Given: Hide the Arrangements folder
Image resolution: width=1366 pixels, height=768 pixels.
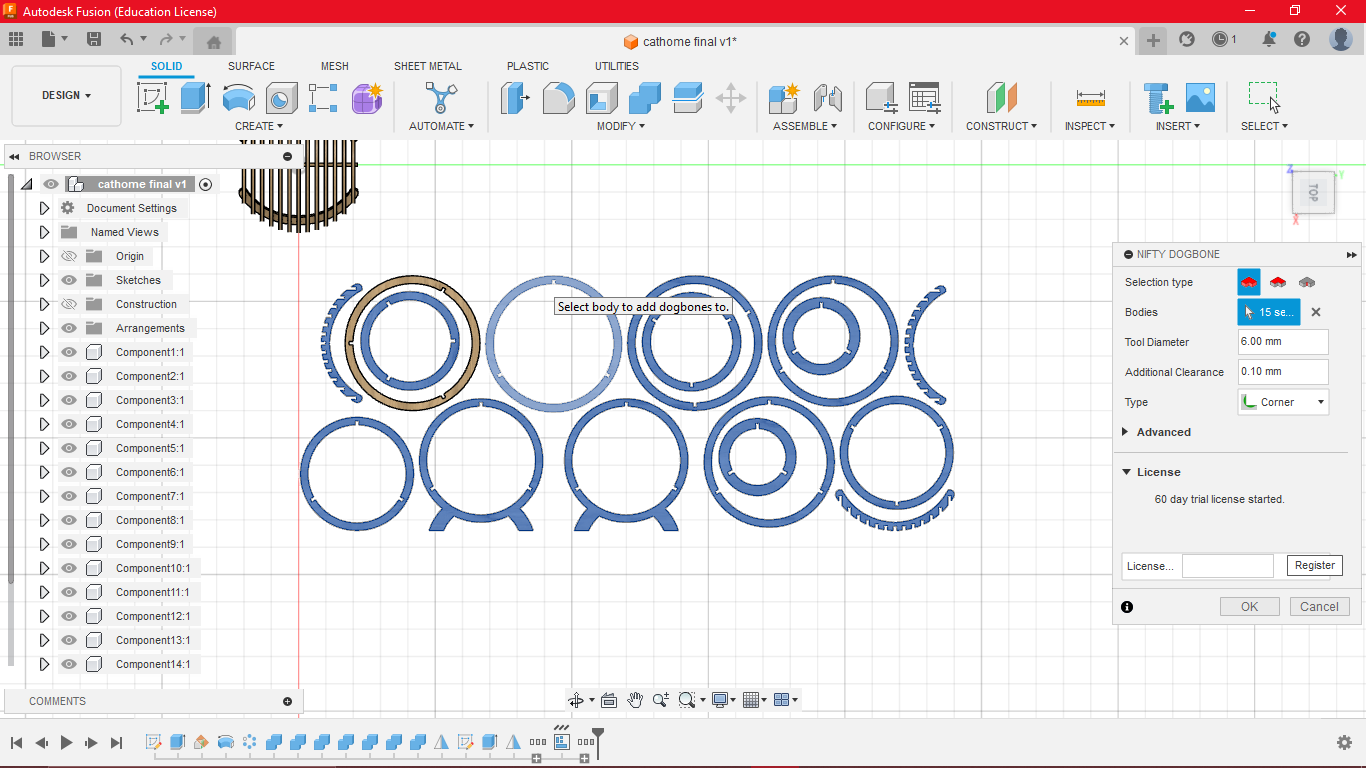Looking at the screenshot, I should tap(69, 328).
